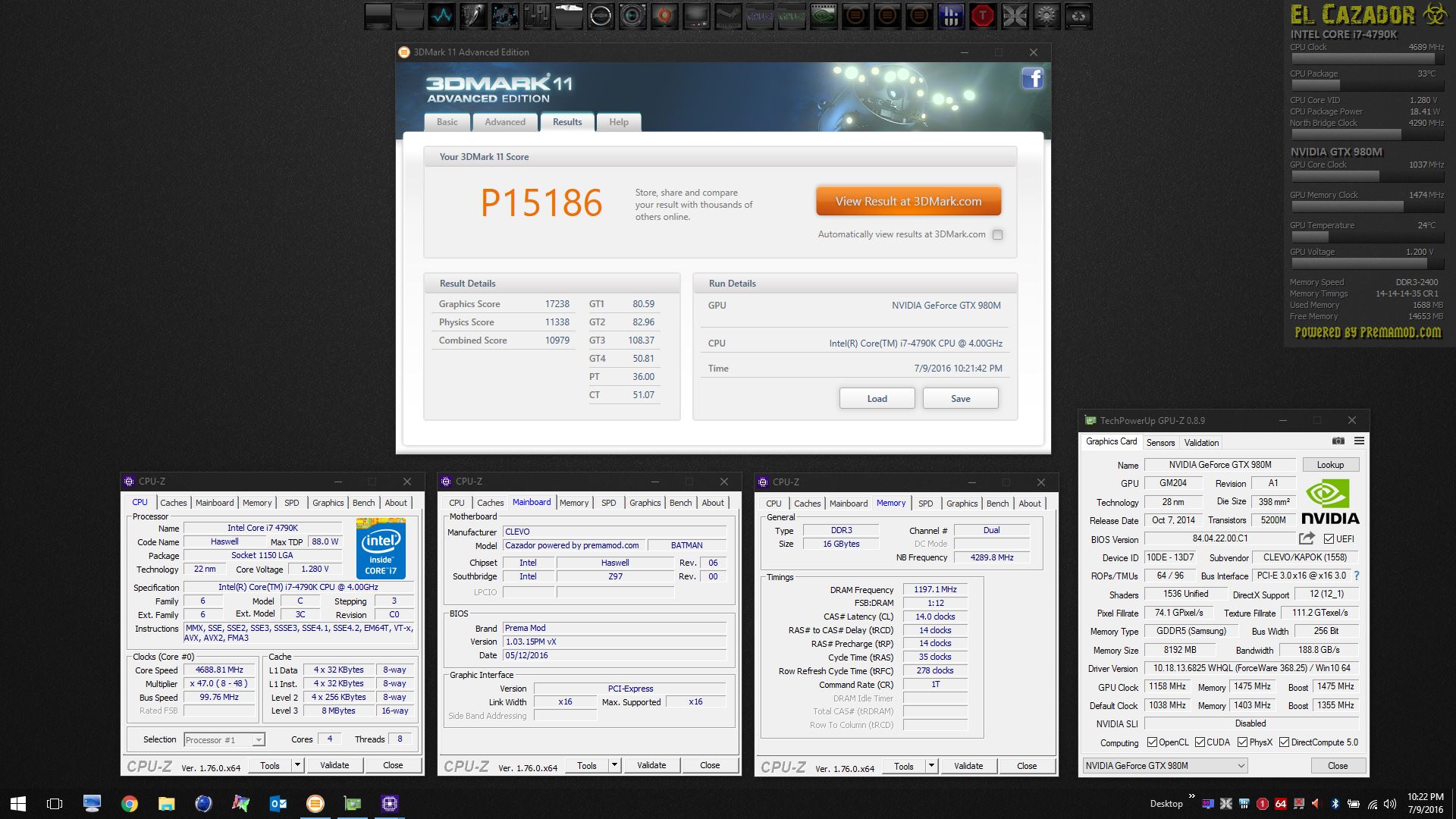This screenshot has width=1456, height=819.
Task: Open File Explorer from taskbar
Action: pos(167,804)
